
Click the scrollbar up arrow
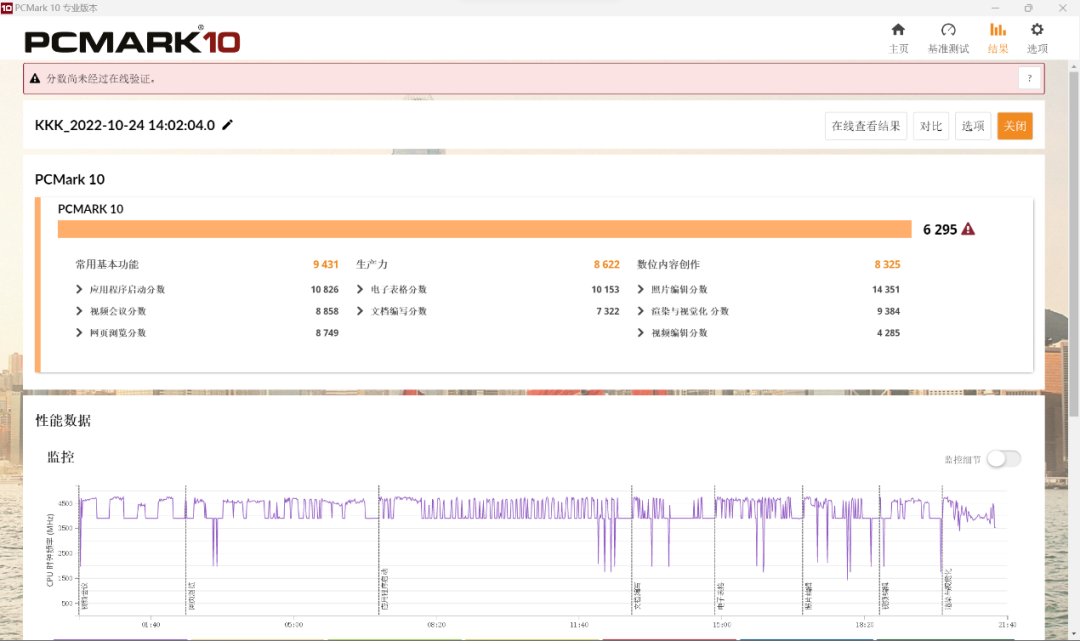(1073, 67)
